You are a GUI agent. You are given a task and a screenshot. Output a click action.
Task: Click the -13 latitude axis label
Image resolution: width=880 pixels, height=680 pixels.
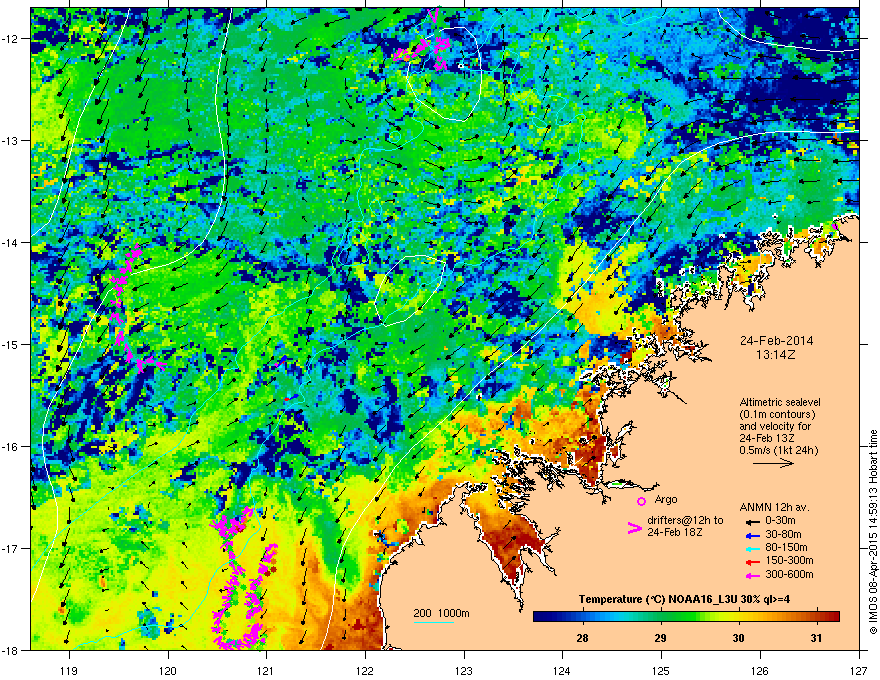[12, 140]
